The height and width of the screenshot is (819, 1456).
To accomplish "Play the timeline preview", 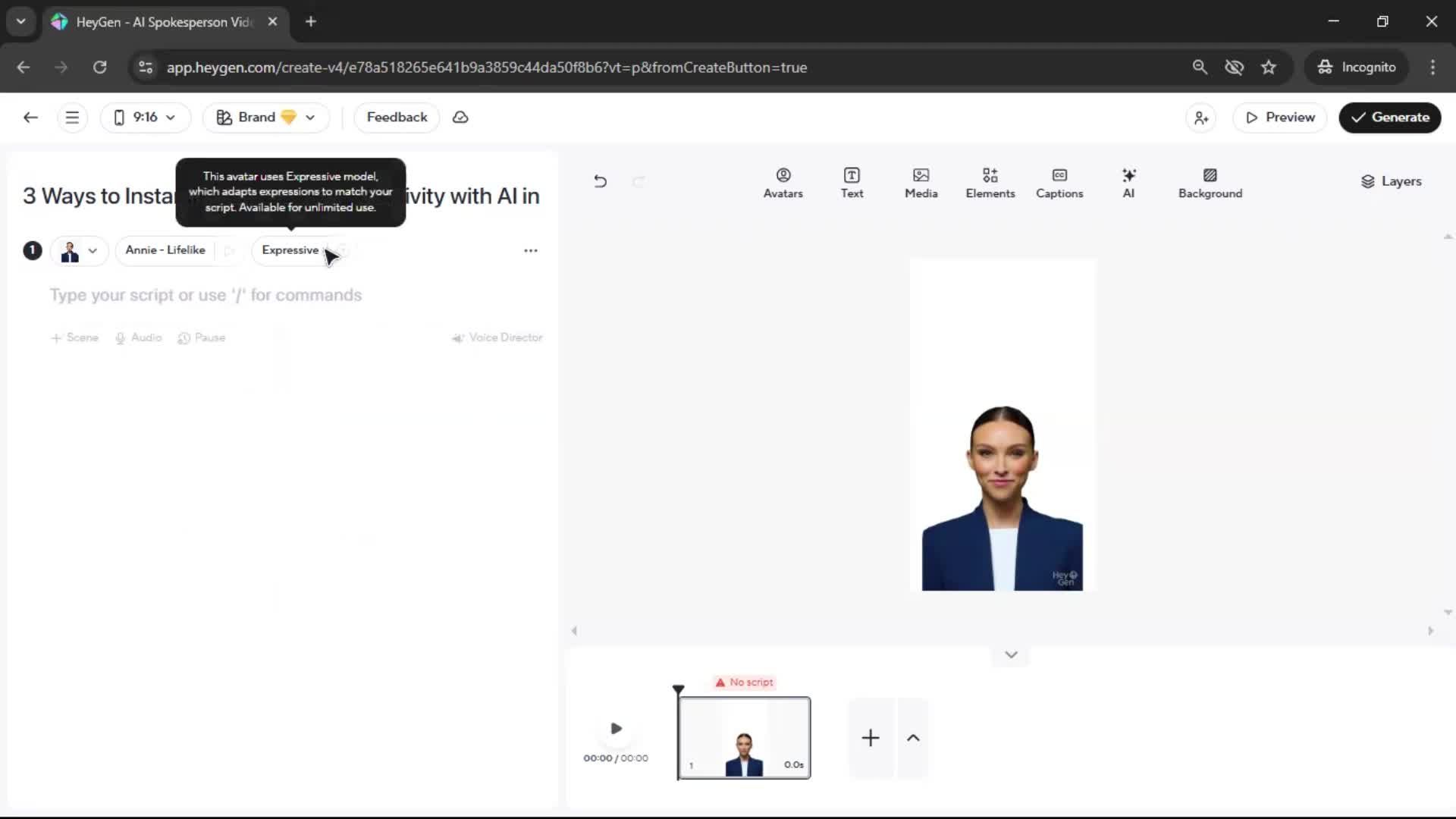I will 616,729.
